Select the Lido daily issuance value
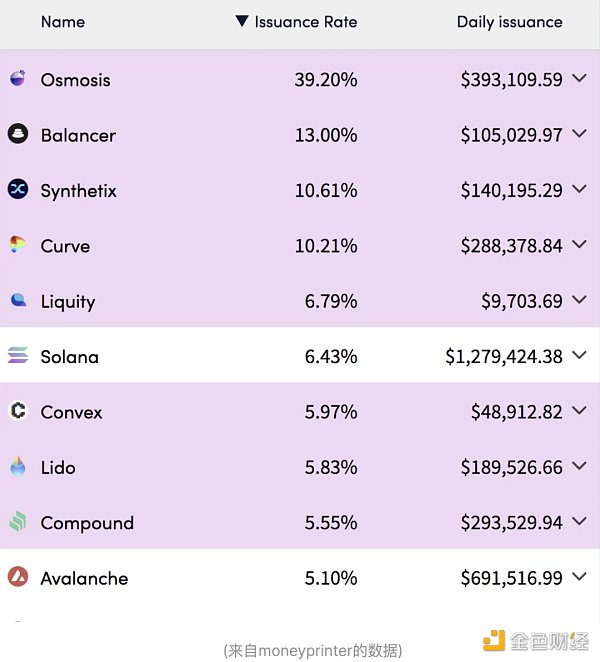 [511, 467]
